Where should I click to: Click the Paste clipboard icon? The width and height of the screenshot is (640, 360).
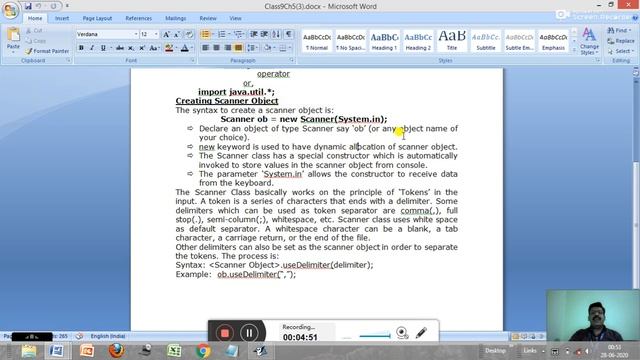(x=13, y=35)
